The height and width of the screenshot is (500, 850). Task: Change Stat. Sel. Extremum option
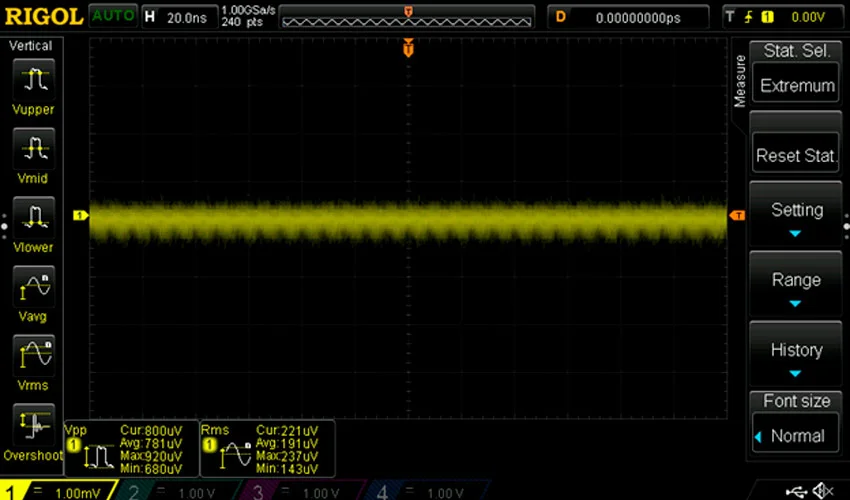coord(796,86)
